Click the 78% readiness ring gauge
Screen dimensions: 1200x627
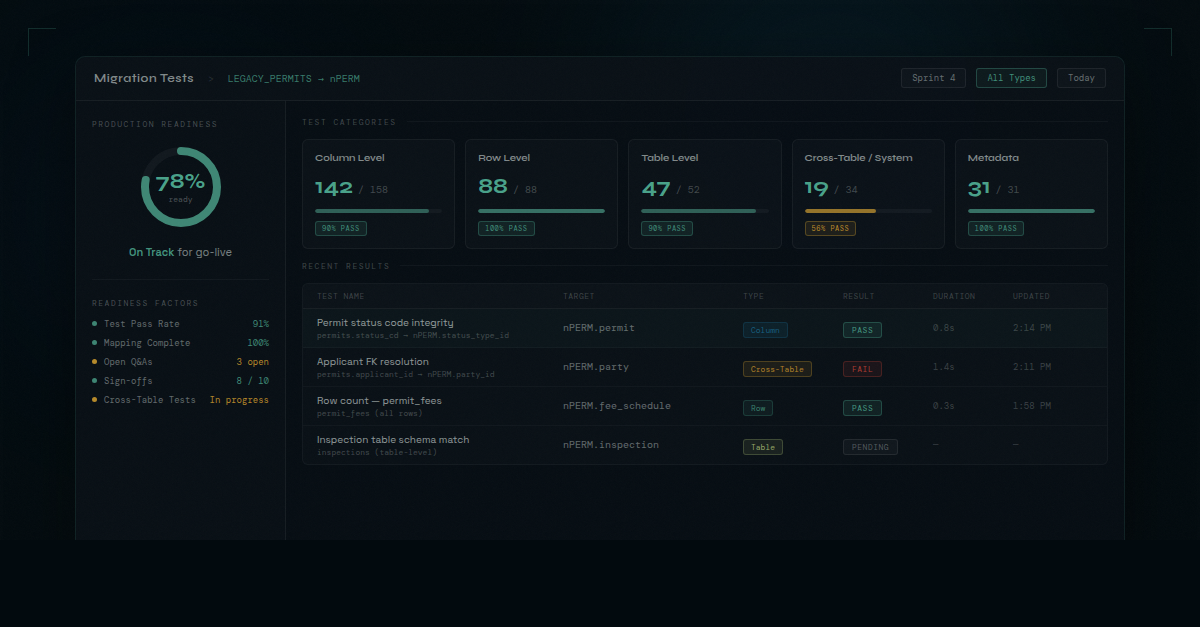[181, 187]
